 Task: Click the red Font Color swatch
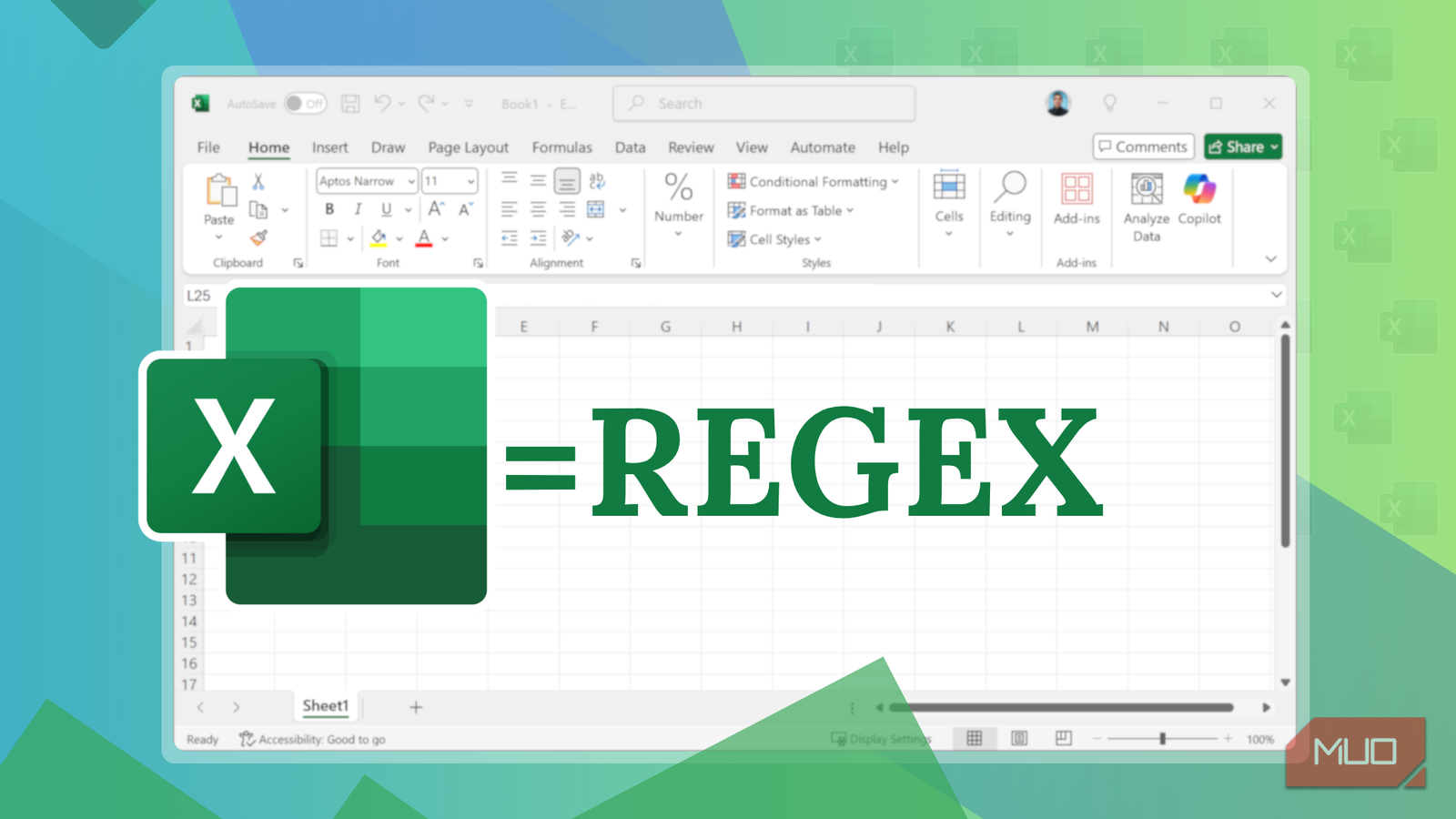point(424,238)
